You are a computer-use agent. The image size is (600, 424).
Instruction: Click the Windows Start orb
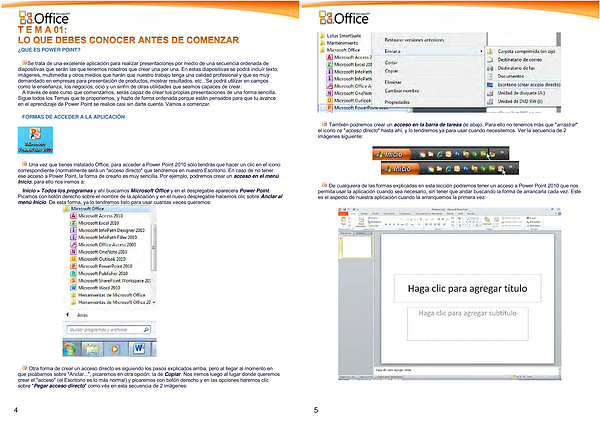tap(70, 349)
